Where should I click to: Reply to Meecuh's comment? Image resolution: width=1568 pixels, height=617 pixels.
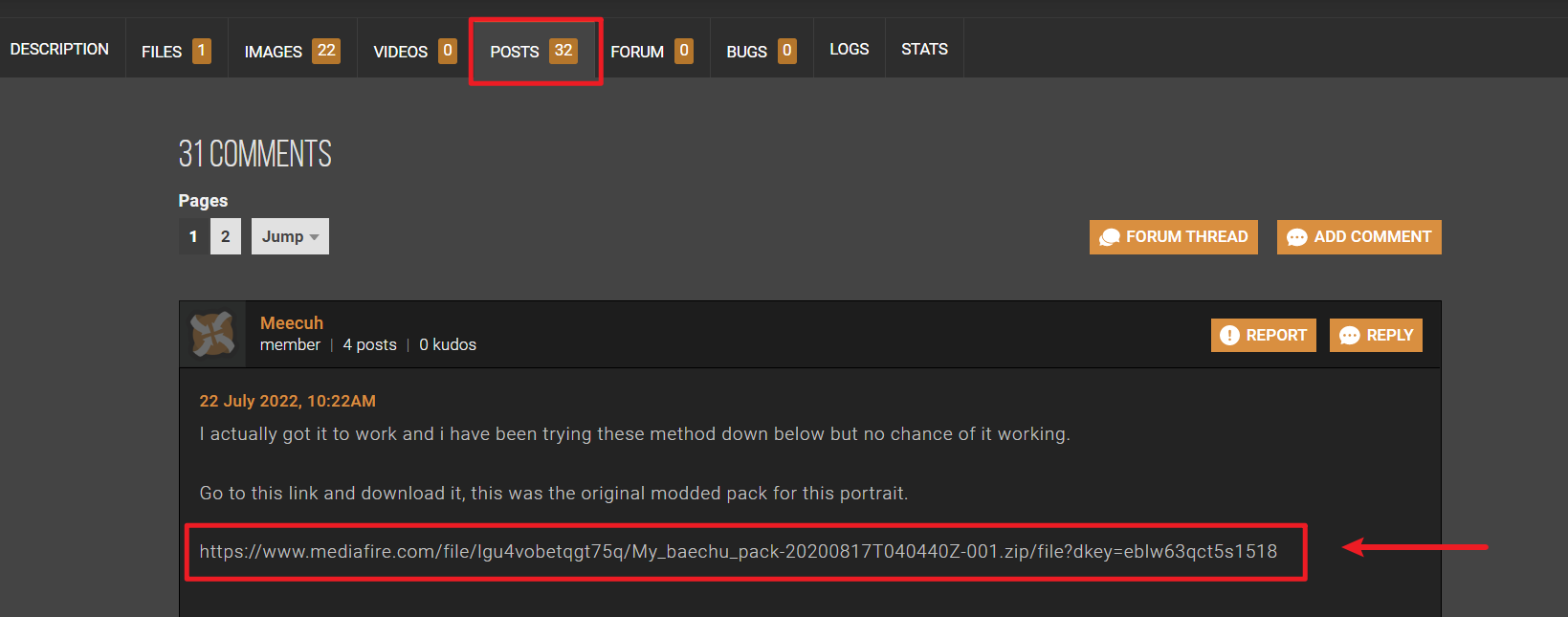pyautogui.click(x=1376, y=335)
